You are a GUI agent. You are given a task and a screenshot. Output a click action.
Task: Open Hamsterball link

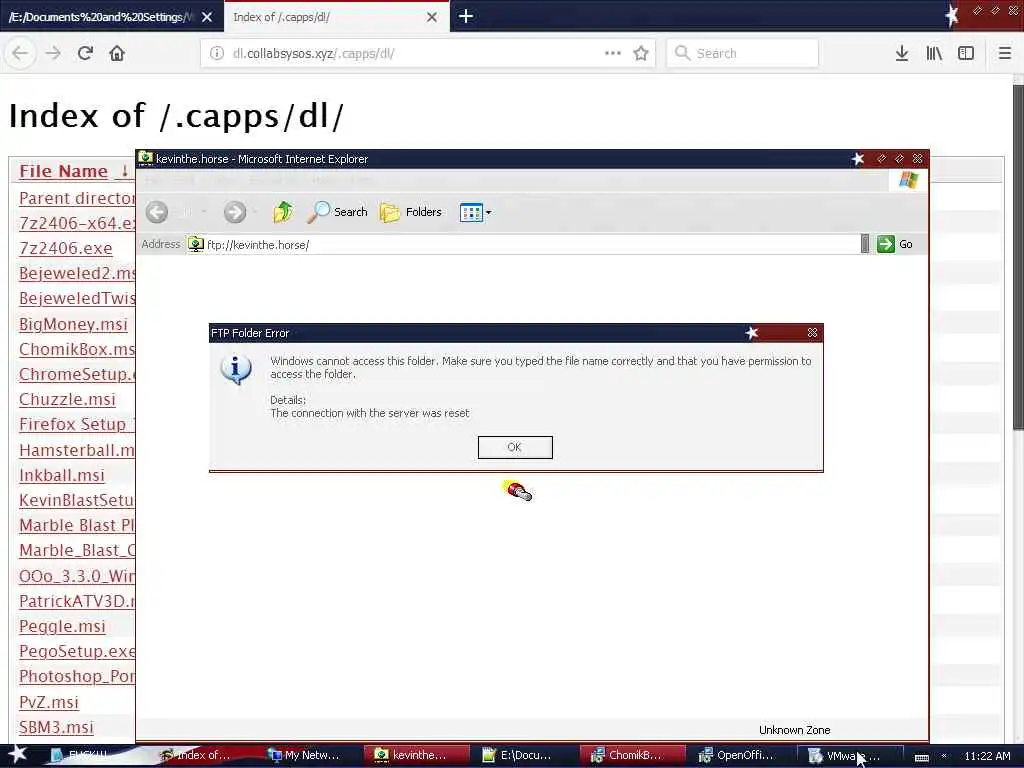(77, 450)
